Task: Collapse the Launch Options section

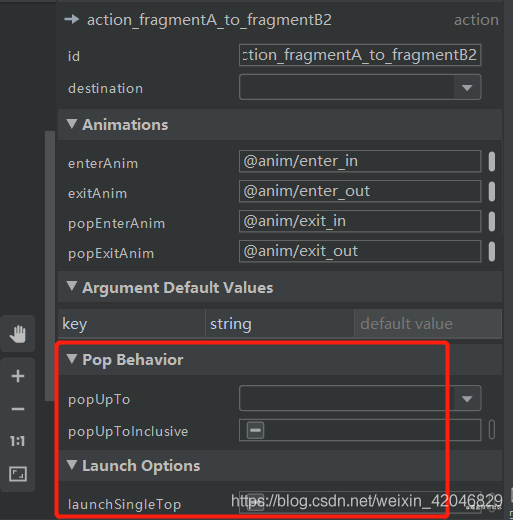Action: pos(72,465)
